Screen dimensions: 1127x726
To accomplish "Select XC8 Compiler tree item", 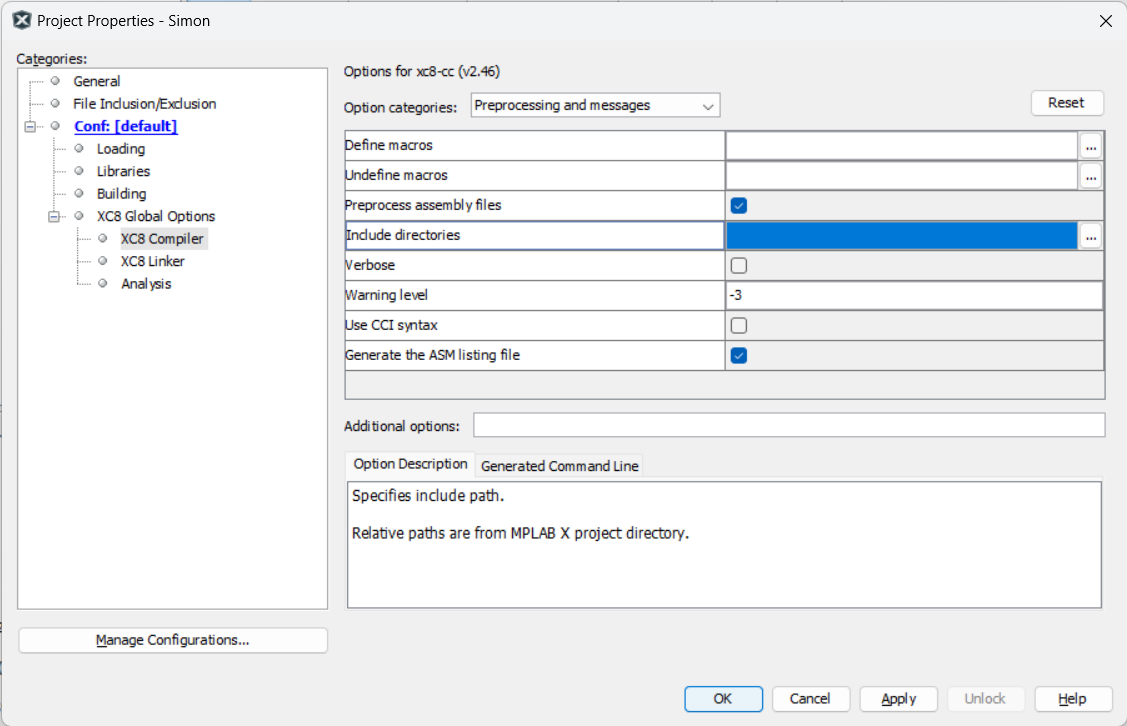I will click(x=162, y=239).
